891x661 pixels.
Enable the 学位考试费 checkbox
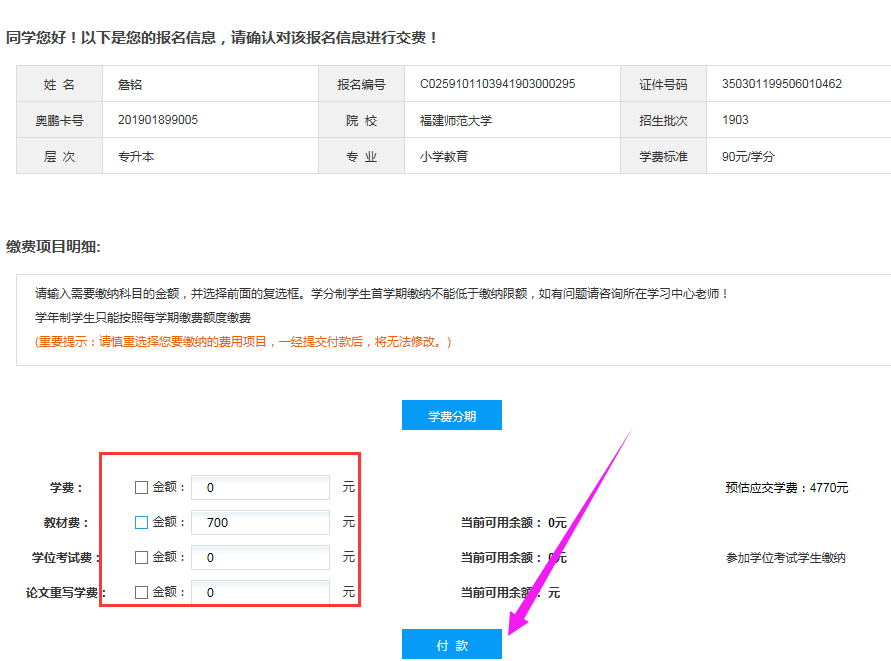click(141, 557)
